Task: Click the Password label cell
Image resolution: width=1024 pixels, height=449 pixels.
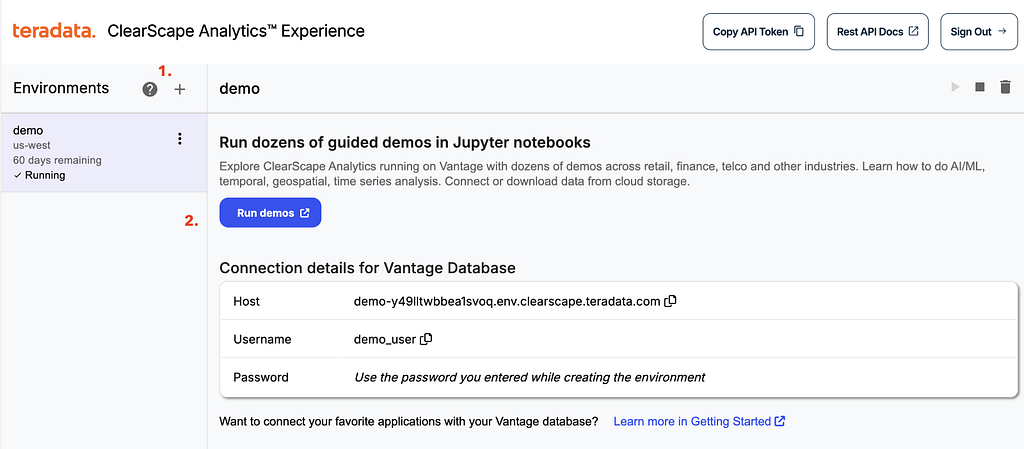Action: [261, 377]
